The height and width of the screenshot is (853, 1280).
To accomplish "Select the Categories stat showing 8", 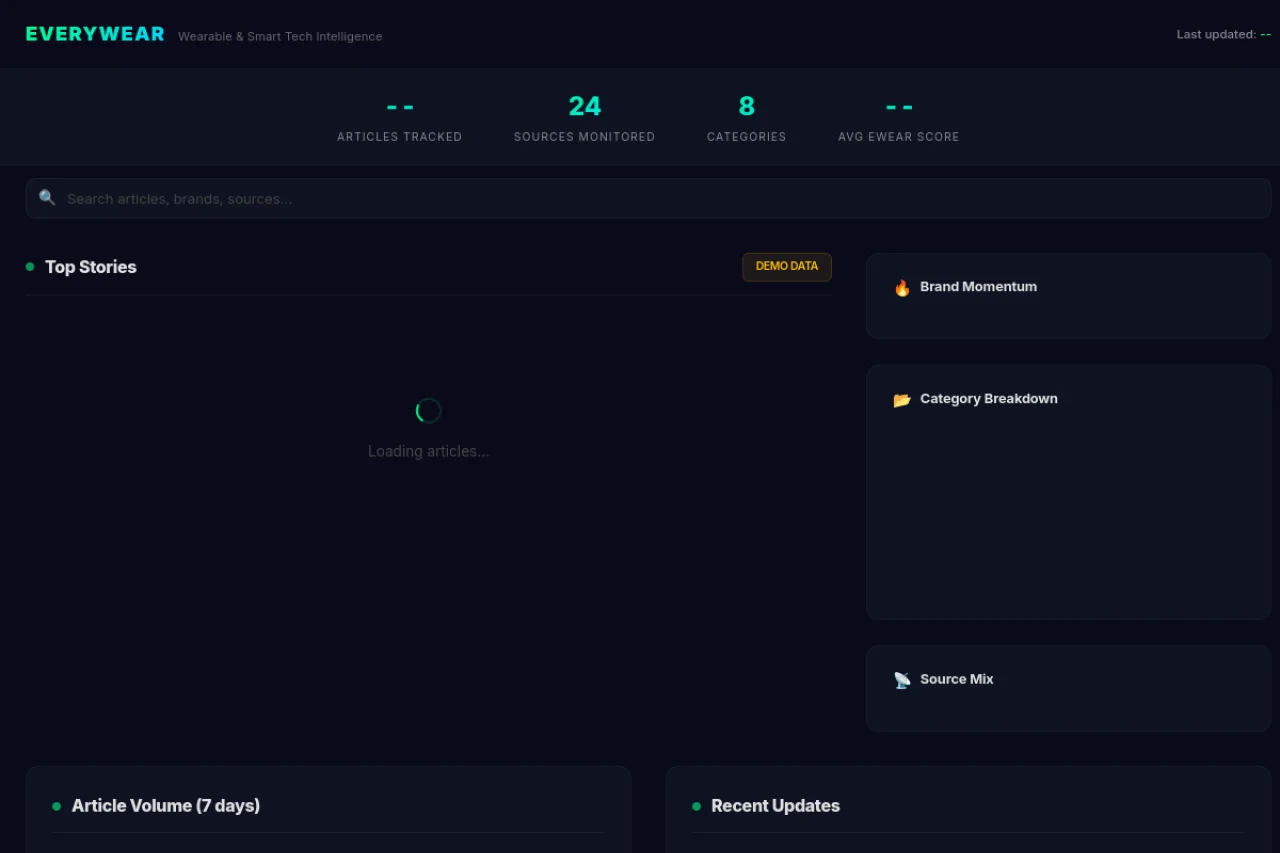I will click(x=746, y=118).
